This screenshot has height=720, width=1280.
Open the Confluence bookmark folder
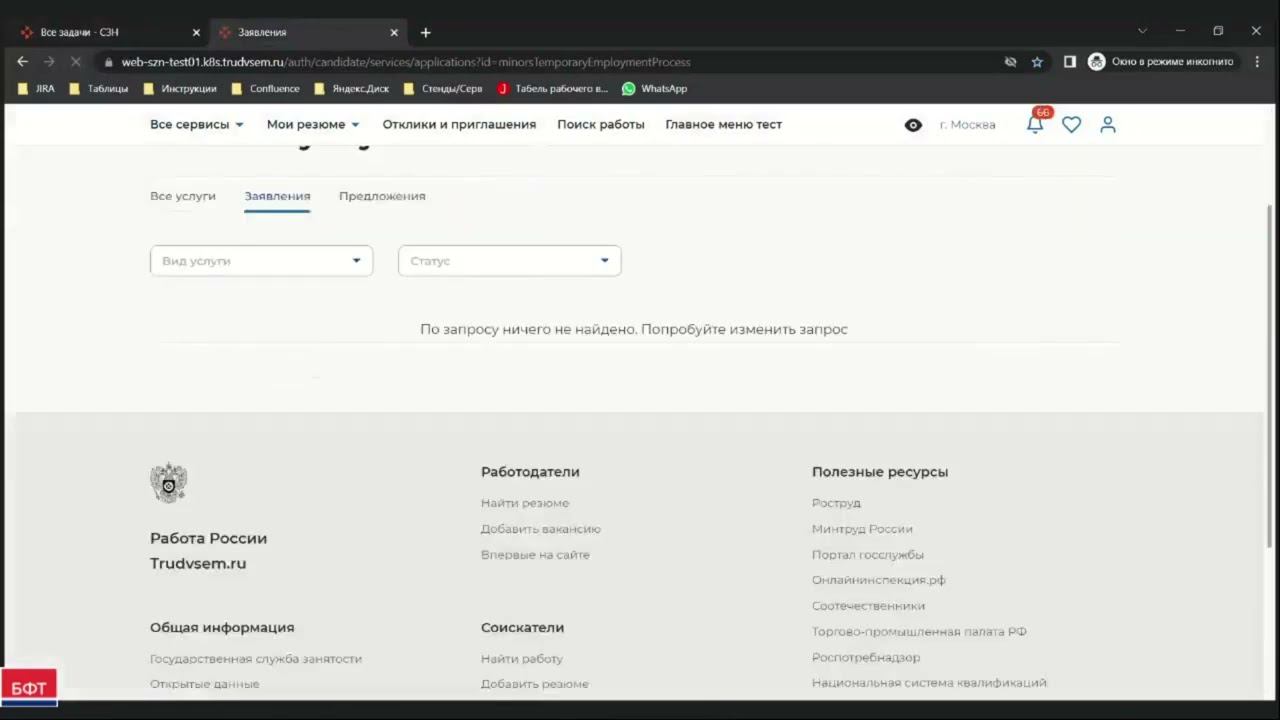click(265, 88)
